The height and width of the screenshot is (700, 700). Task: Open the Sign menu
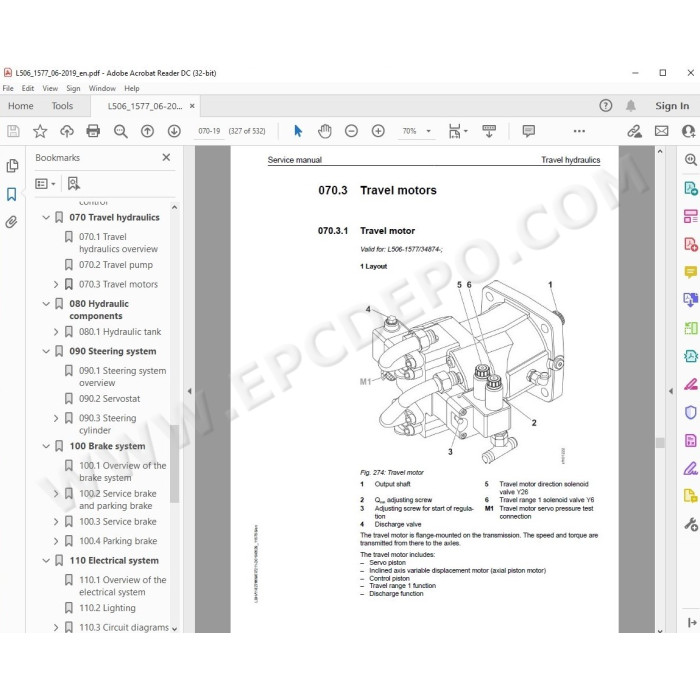73,88
